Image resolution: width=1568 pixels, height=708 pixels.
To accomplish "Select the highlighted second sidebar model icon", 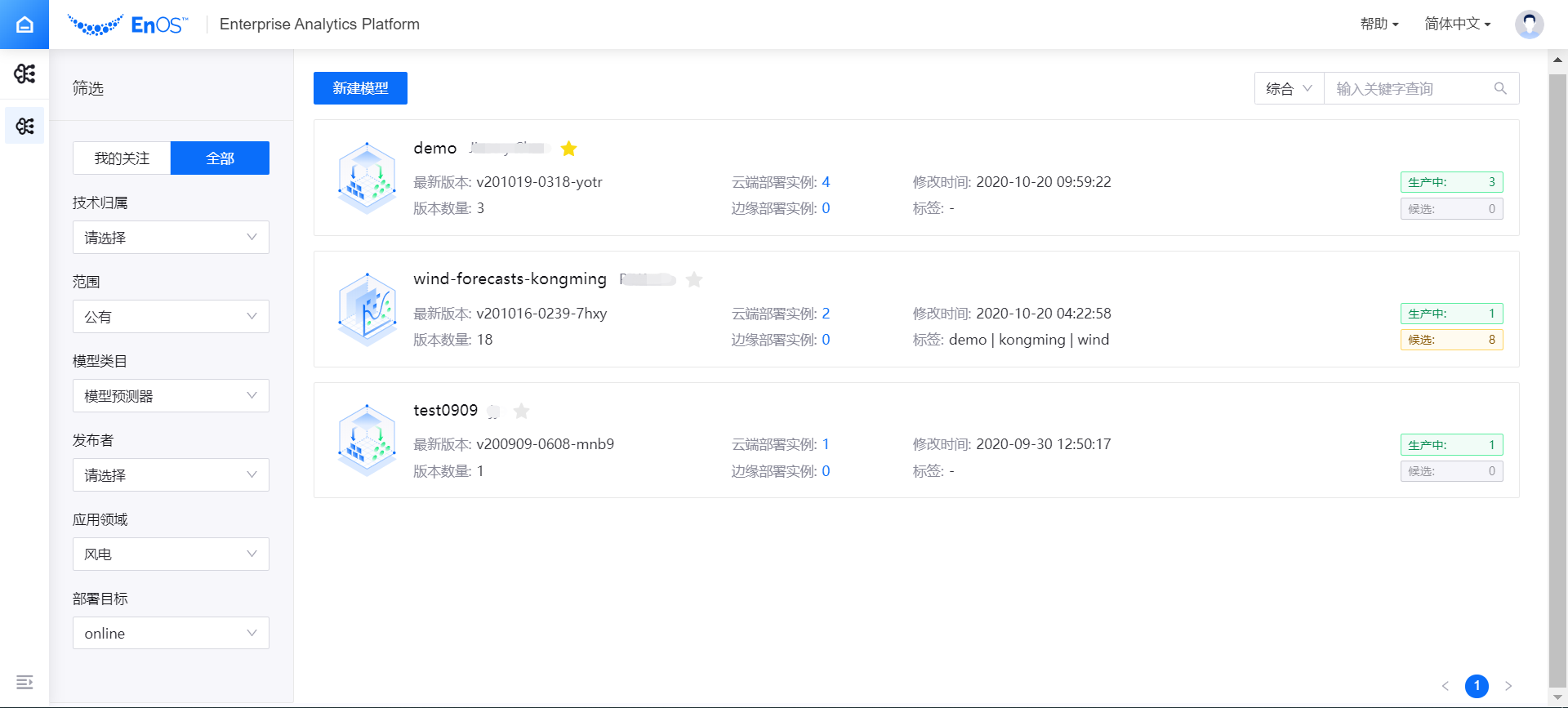I will pos(24,127).
